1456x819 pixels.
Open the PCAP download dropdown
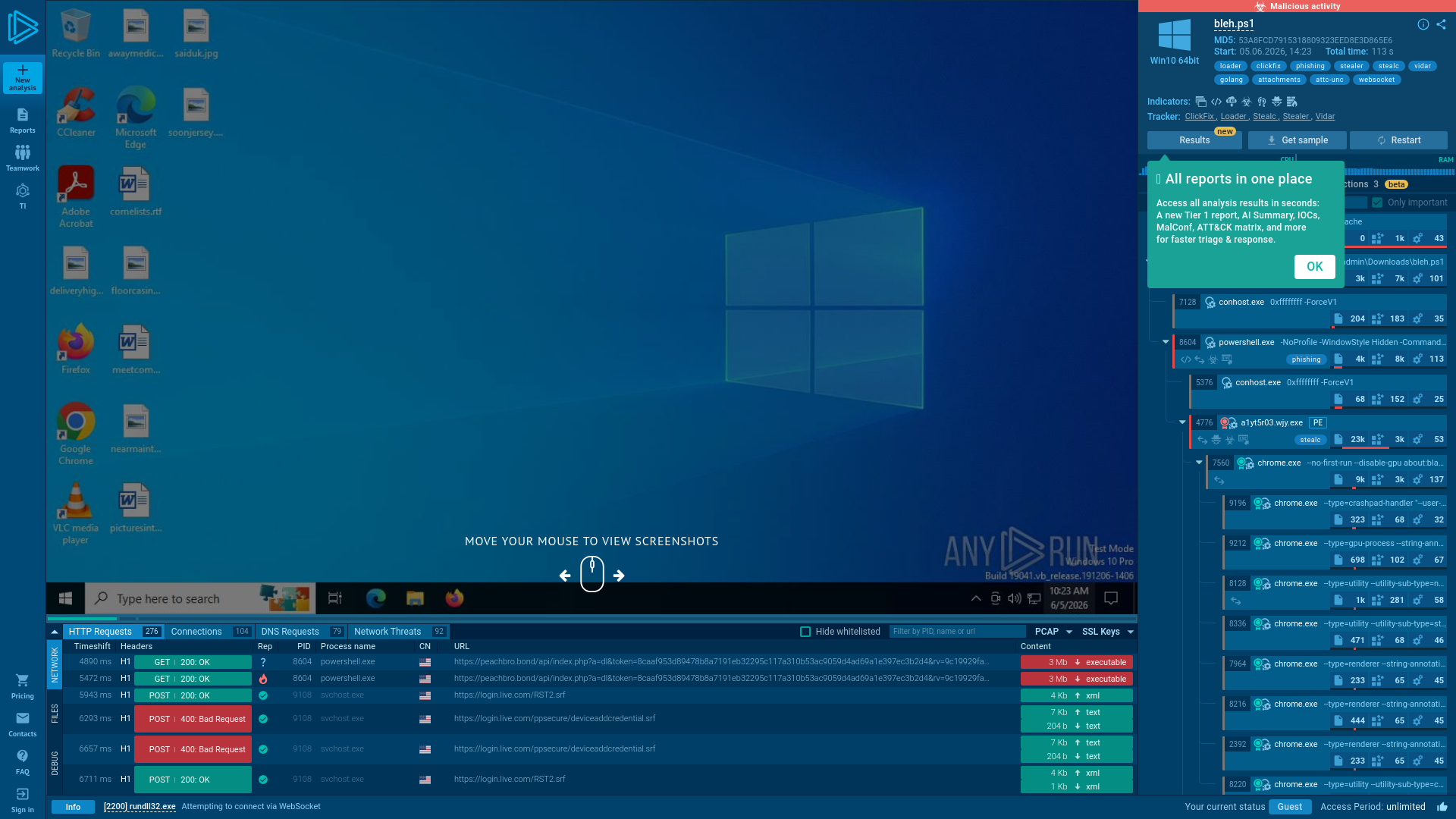pos(1053,632)
